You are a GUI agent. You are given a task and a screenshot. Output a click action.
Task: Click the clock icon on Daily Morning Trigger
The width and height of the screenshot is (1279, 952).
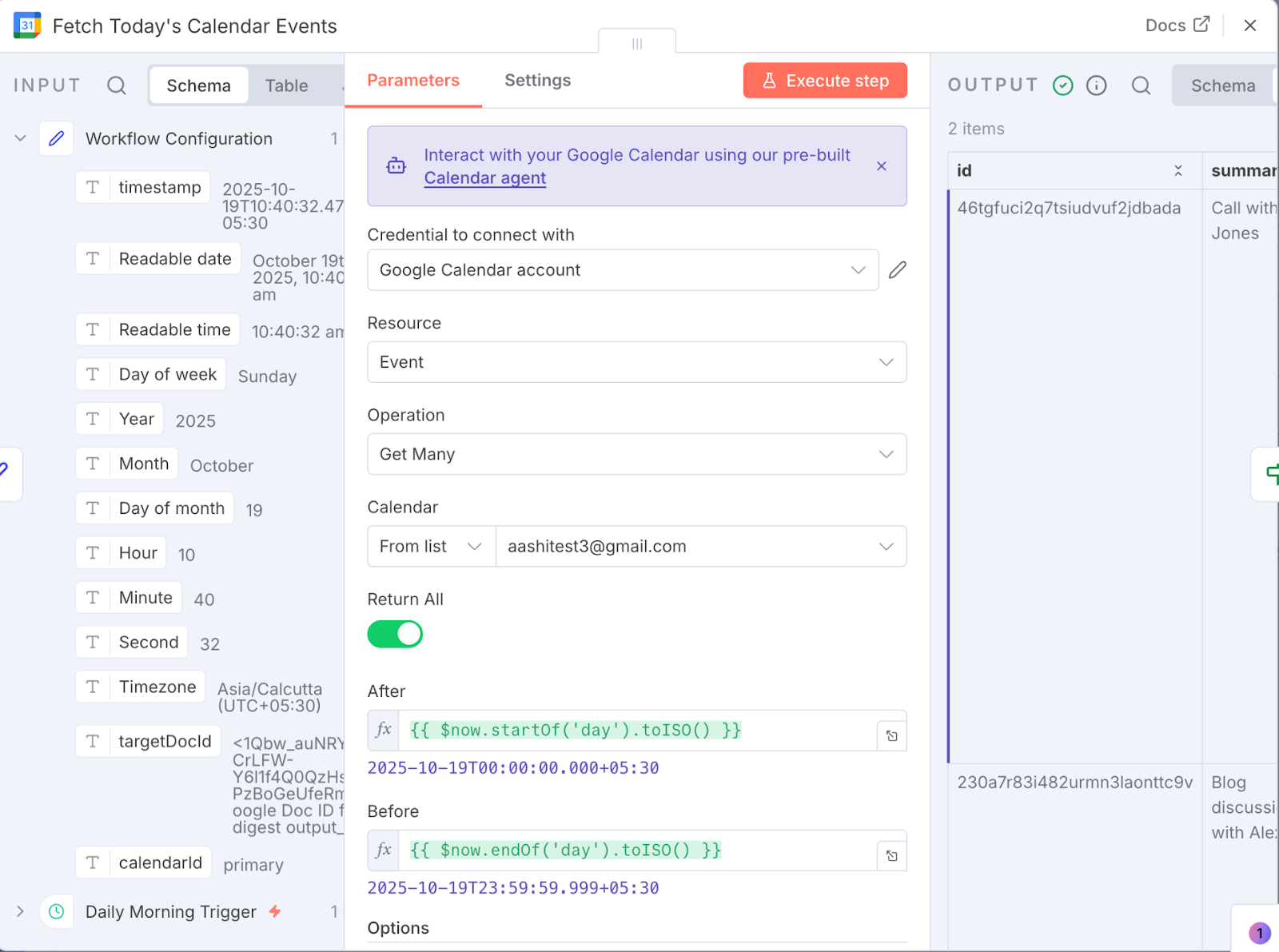tap(56, 911)
